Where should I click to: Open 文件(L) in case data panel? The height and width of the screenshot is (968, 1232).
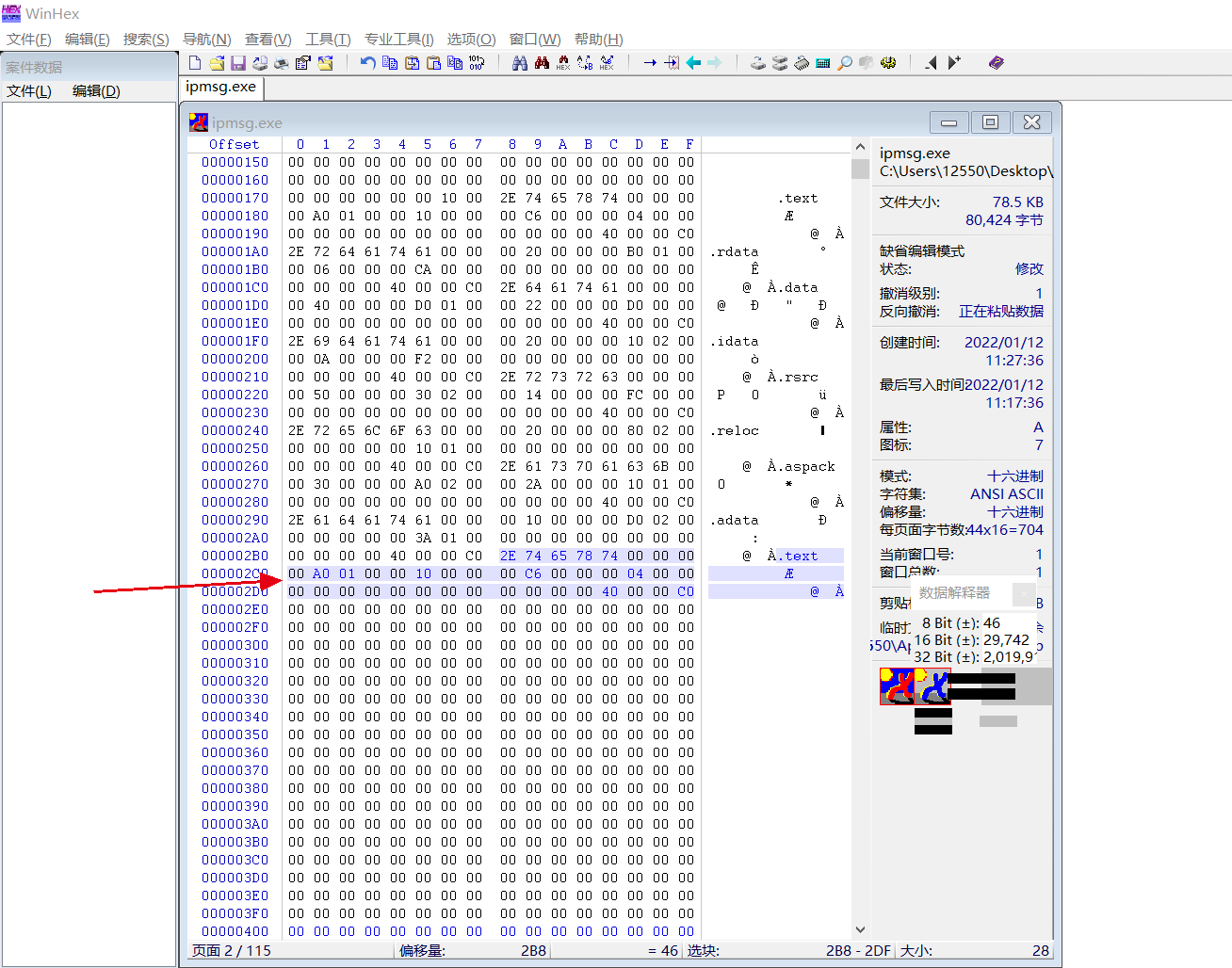pyautogui.click(x=29, y=90)
